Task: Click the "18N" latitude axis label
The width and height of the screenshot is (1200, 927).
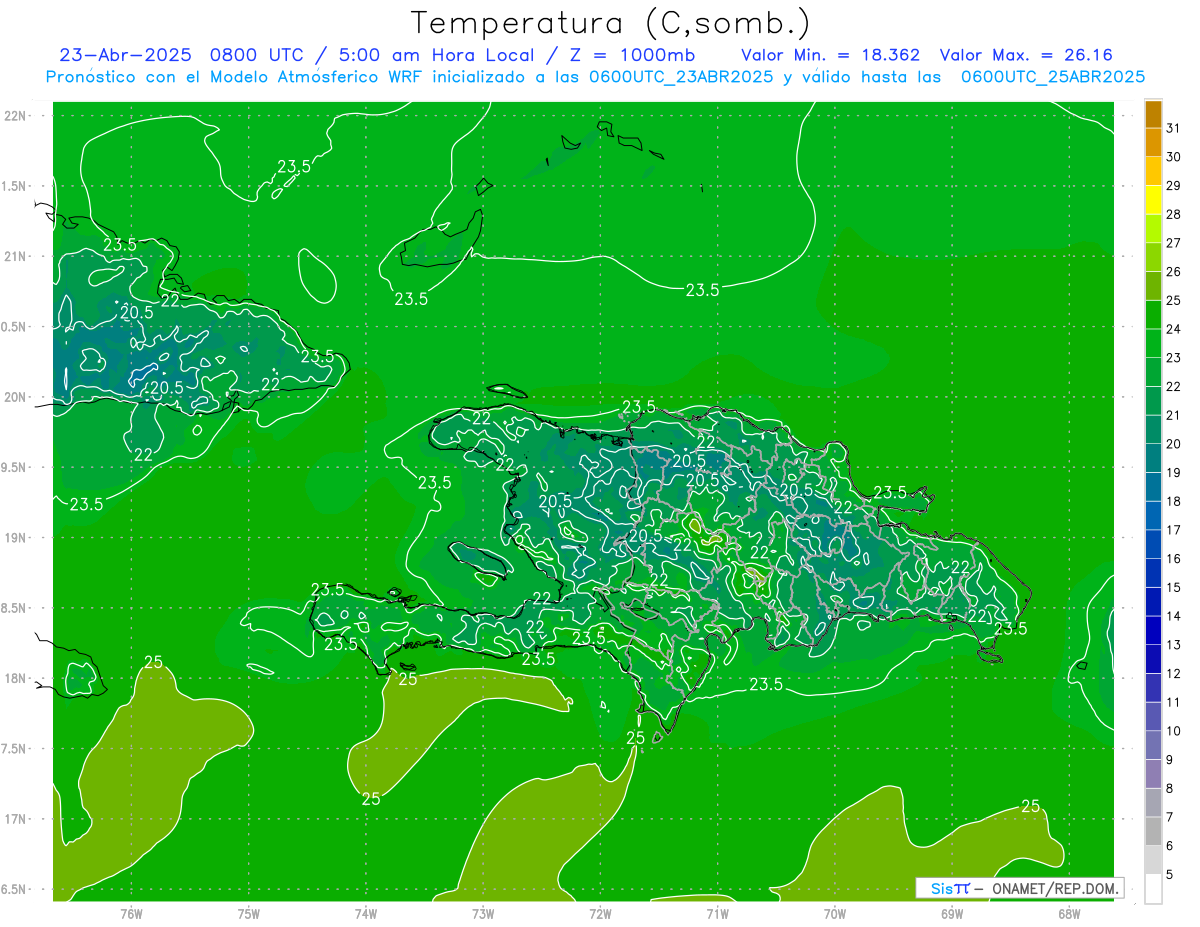Action: pos(16,679)
